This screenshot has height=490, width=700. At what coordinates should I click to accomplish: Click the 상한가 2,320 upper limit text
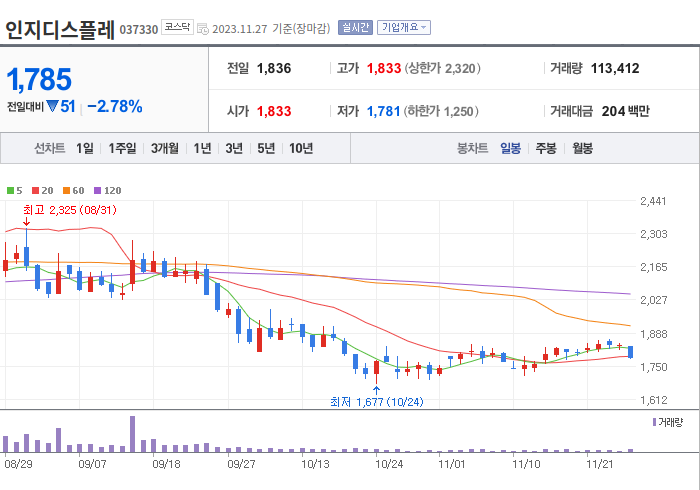442,68
